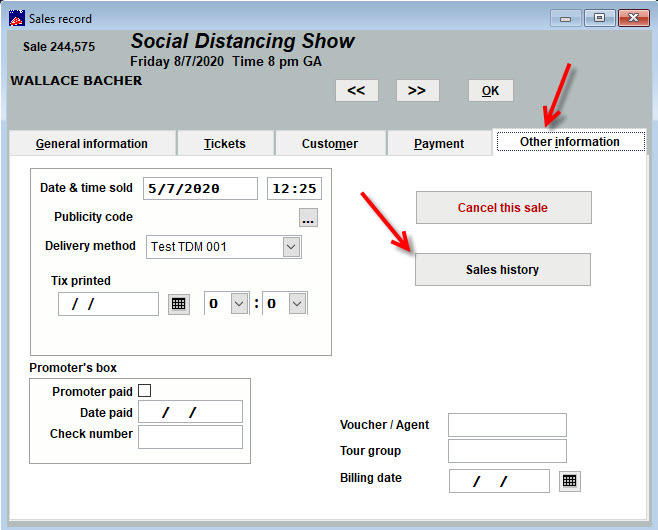Open the Tix printed minute dropdown
The height and width of the screenshot is (530, 658).
297,304
